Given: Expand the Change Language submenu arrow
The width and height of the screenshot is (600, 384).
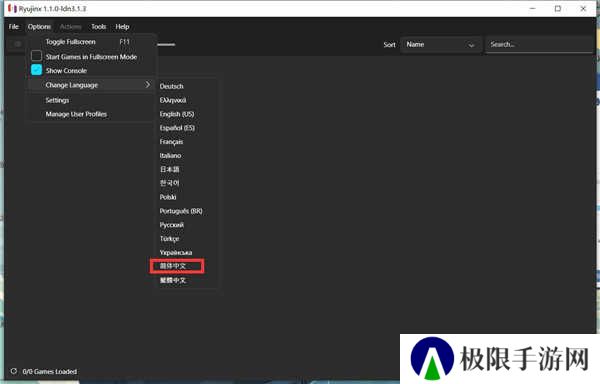Looking at the screenshot, I should point(148,85).
